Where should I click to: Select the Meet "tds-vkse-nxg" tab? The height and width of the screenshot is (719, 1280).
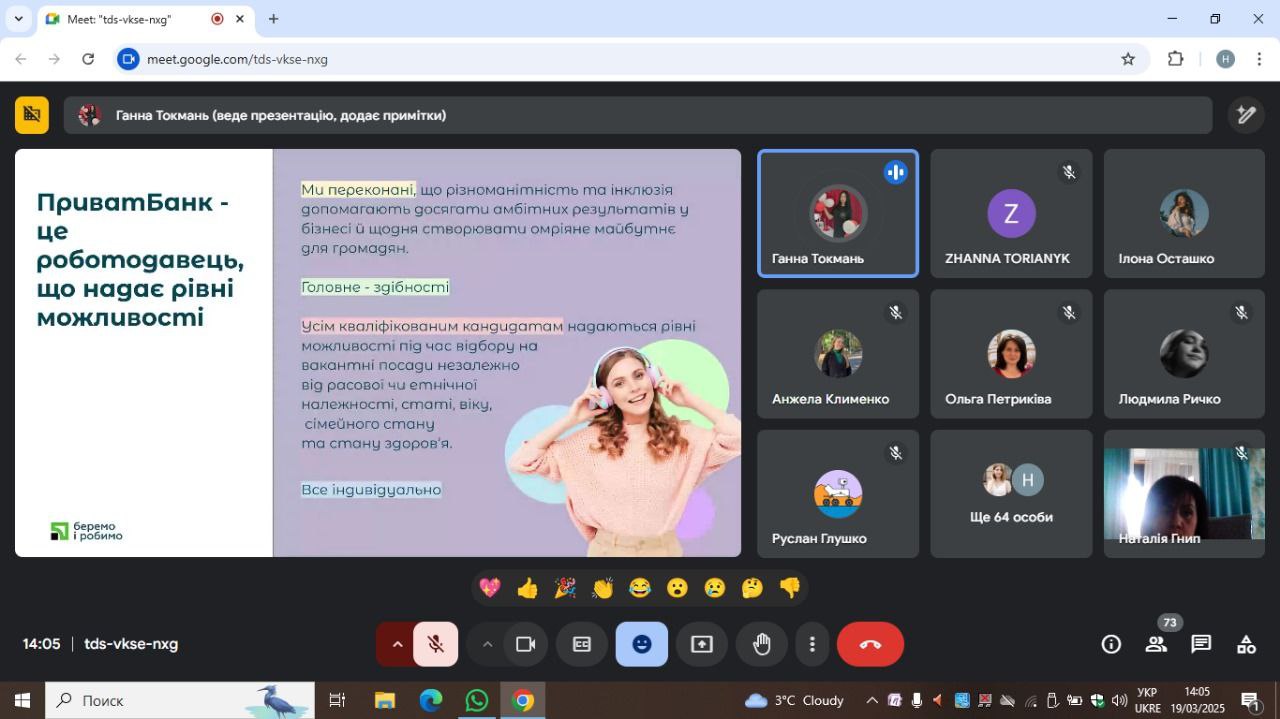point(145,19)
